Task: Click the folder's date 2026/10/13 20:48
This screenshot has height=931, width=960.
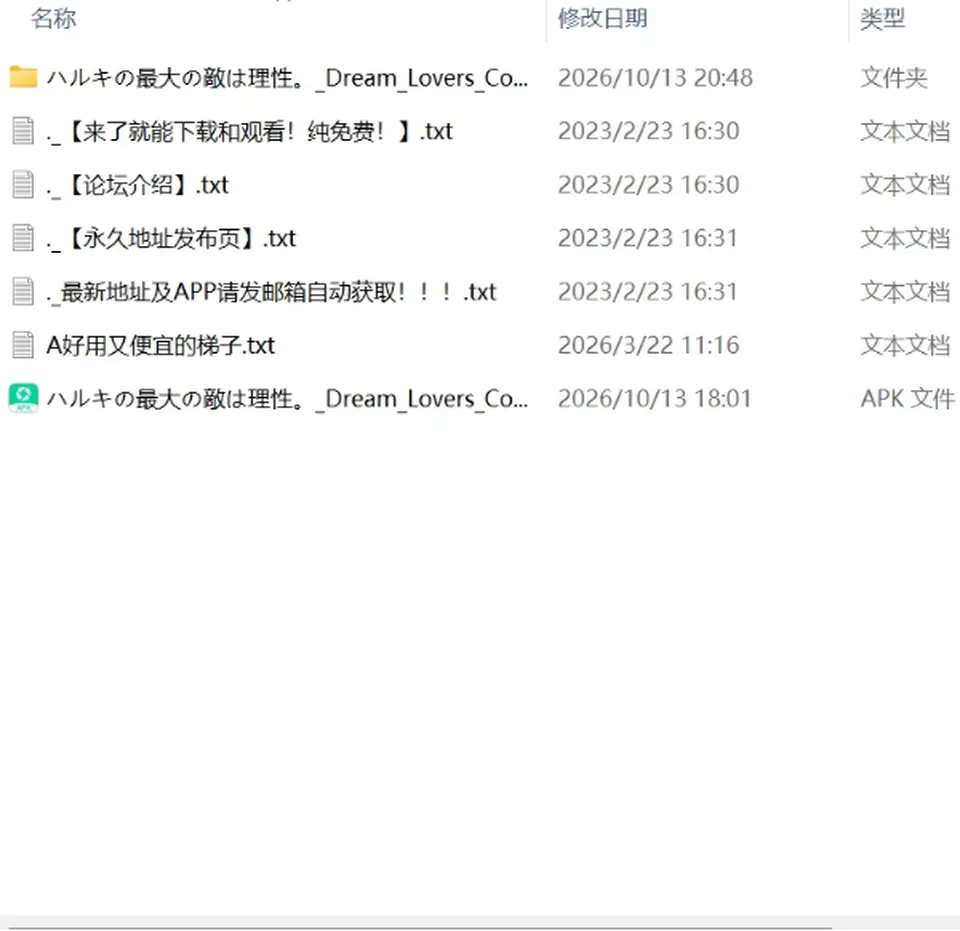Action: 655,78
